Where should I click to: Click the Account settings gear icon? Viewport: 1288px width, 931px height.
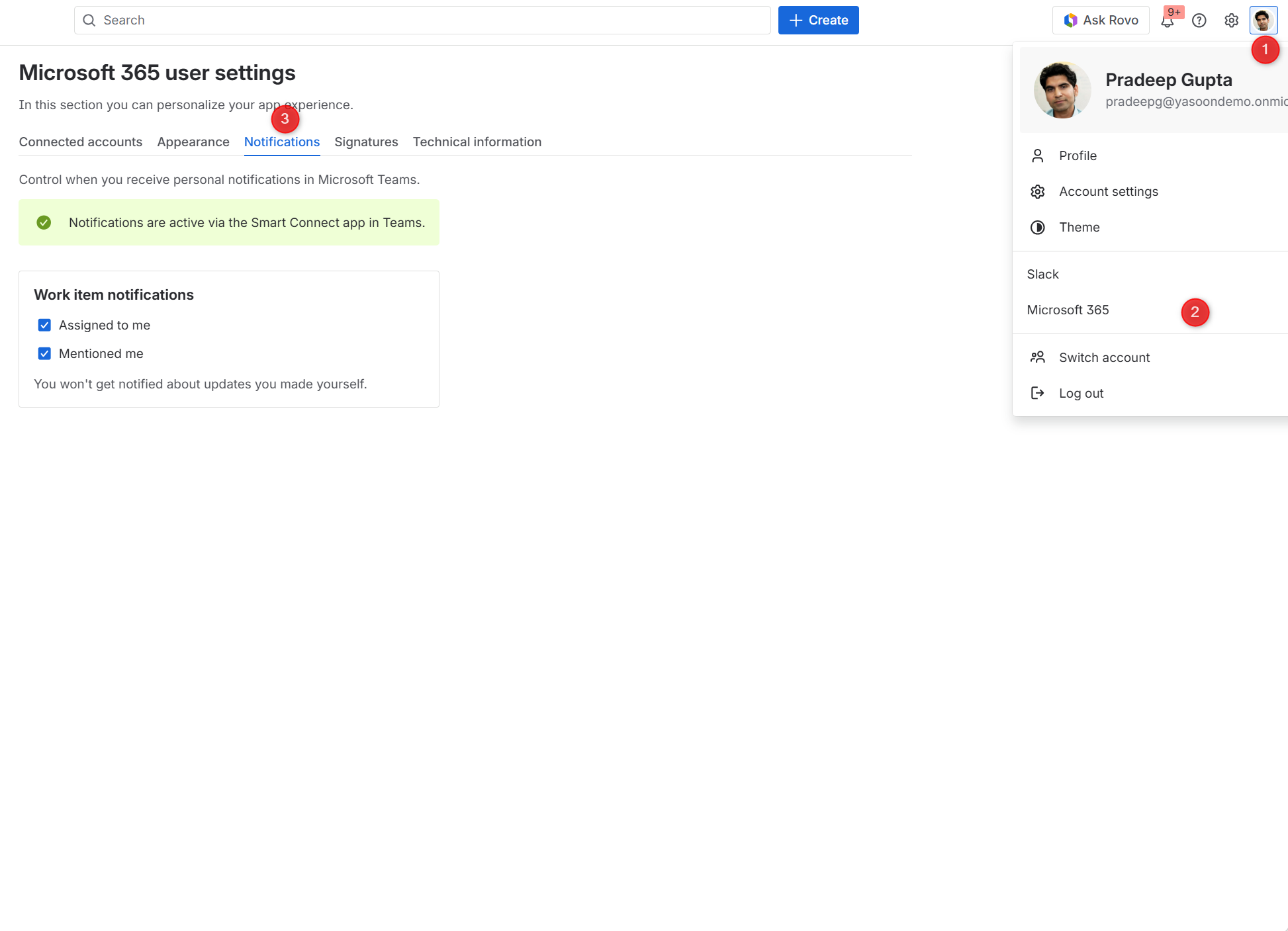pos(1037,191)
